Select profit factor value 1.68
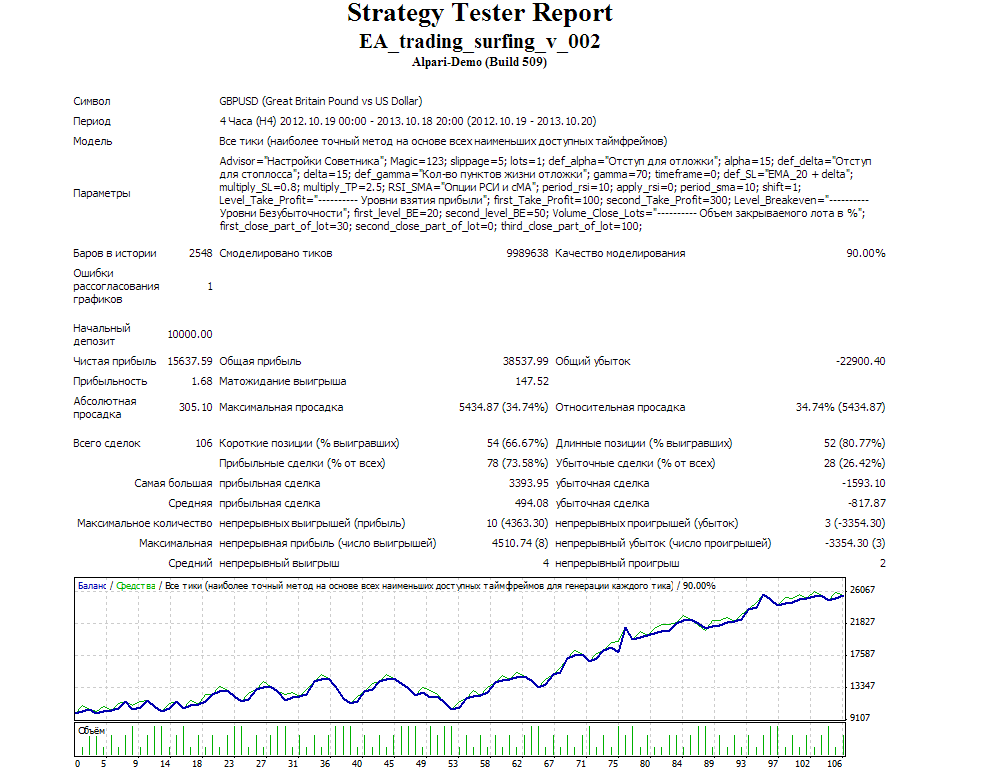 [202, 381]
